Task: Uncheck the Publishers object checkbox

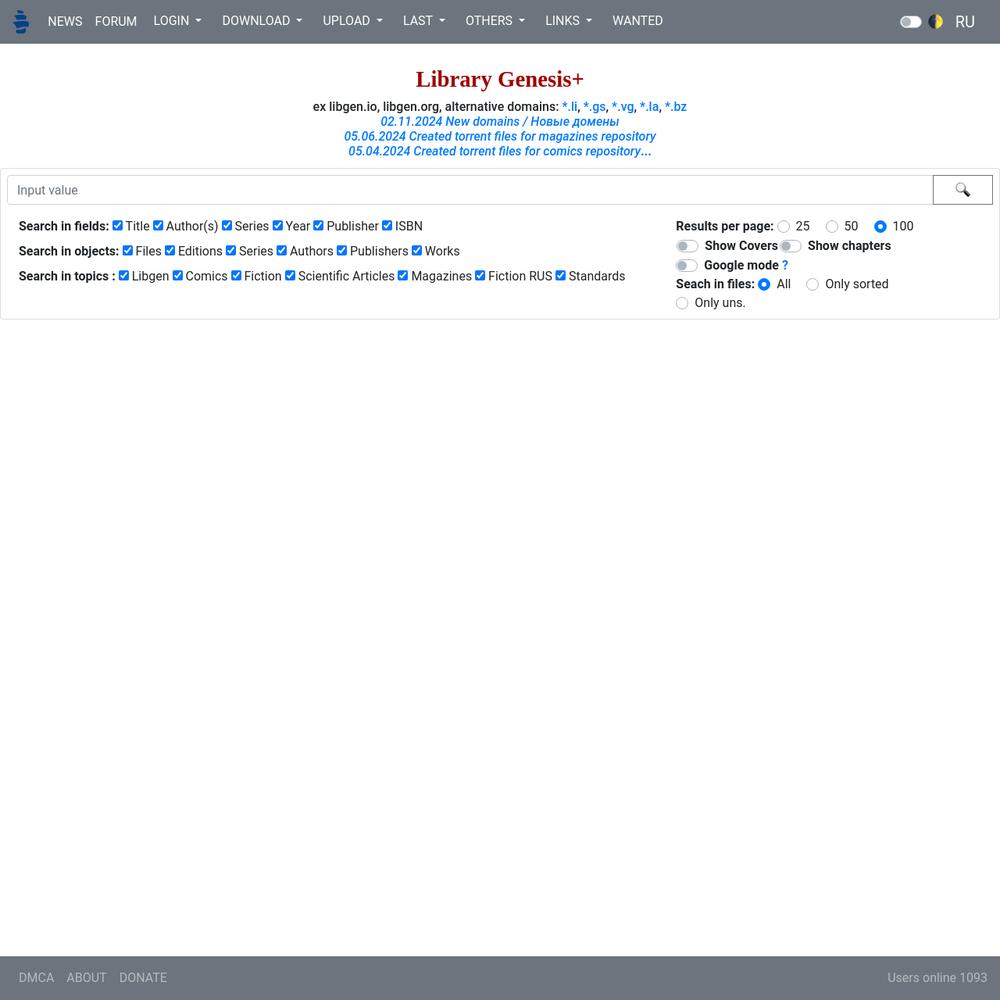Action: (x=342, y=251)
